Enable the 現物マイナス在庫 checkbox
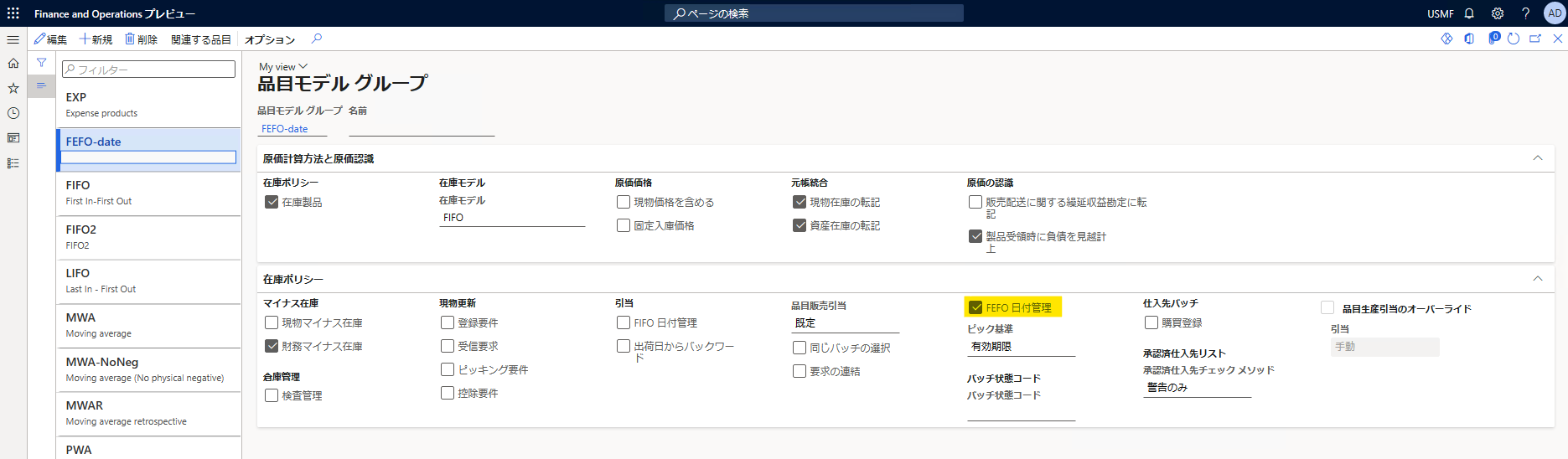The height and width of the screenshot is (459, 1568). click(272, 322)
